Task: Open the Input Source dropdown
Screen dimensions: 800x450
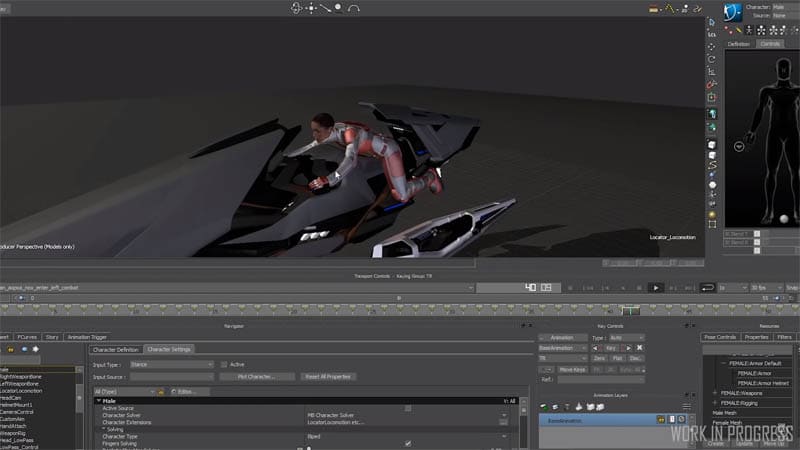Action: click(x=171, y=377)
